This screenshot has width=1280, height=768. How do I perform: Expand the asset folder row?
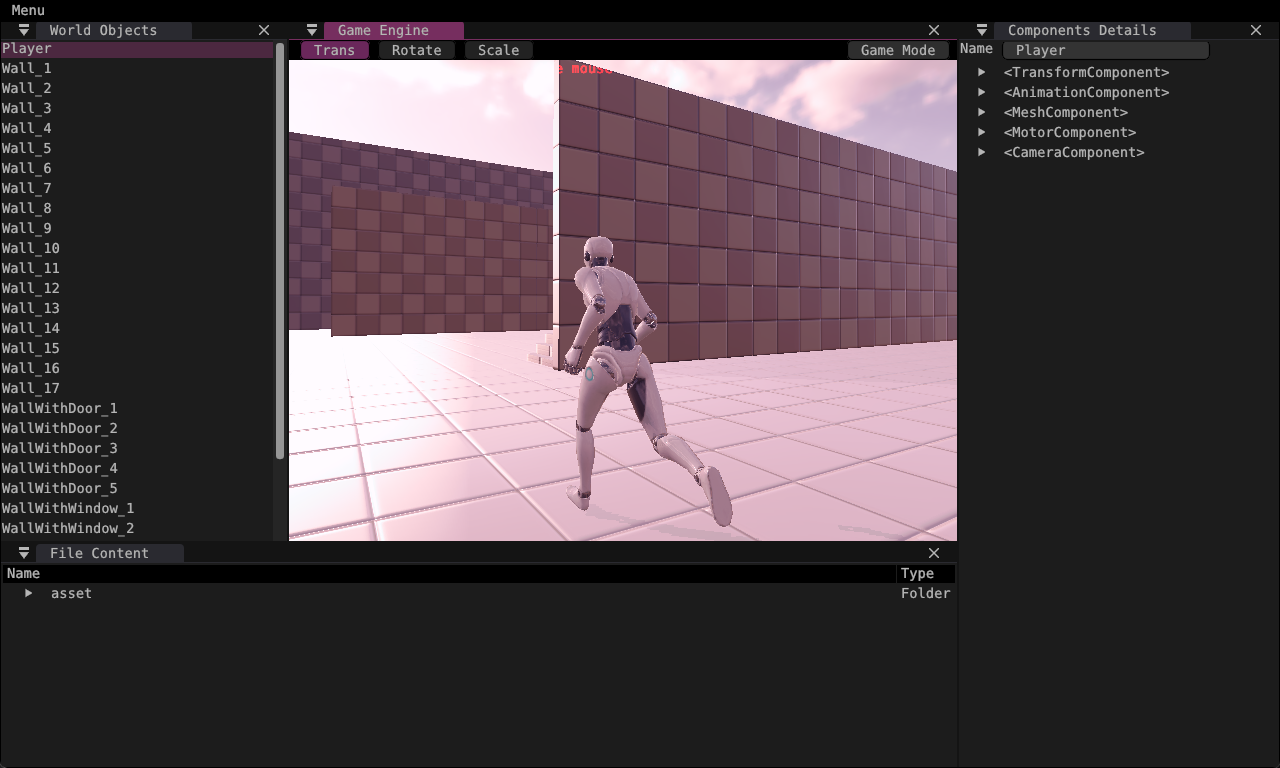coord(29,593)
